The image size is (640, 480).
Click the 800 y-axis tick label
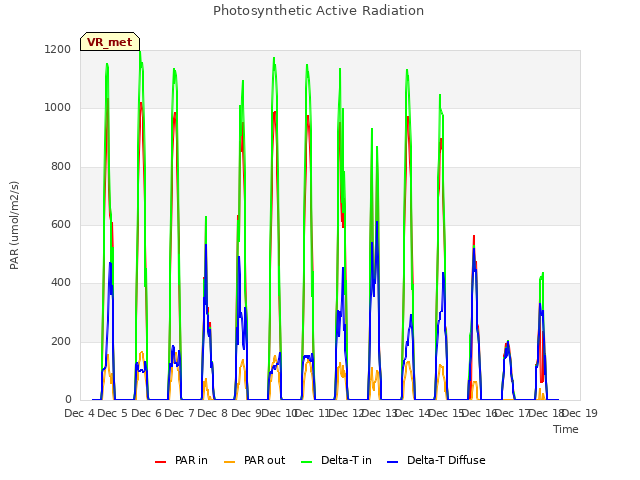click(x=61, y=167)
